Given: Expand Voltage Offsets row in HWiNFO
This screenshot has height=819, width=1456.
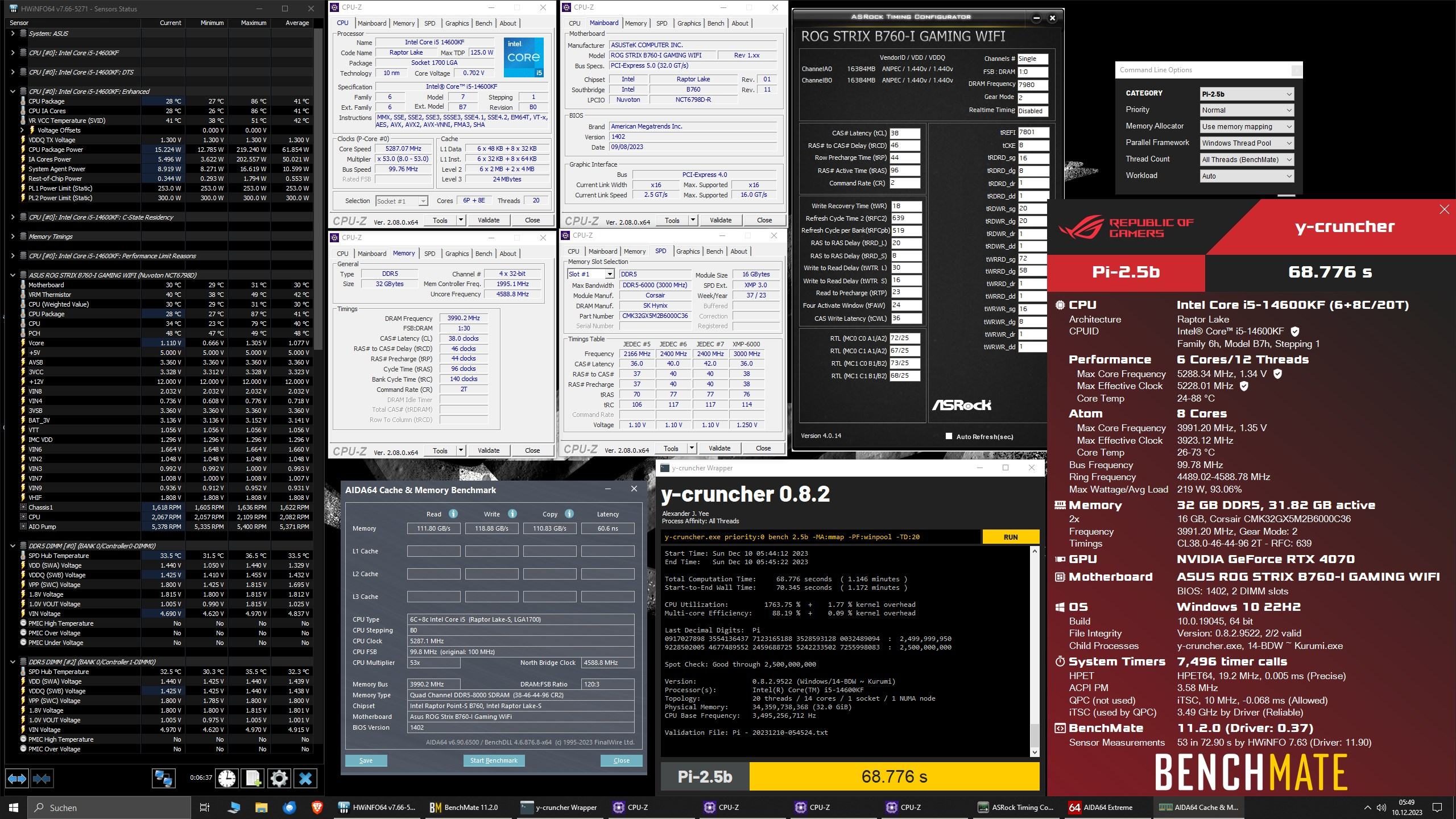Looking at the screenshot, I should point(22,130).
